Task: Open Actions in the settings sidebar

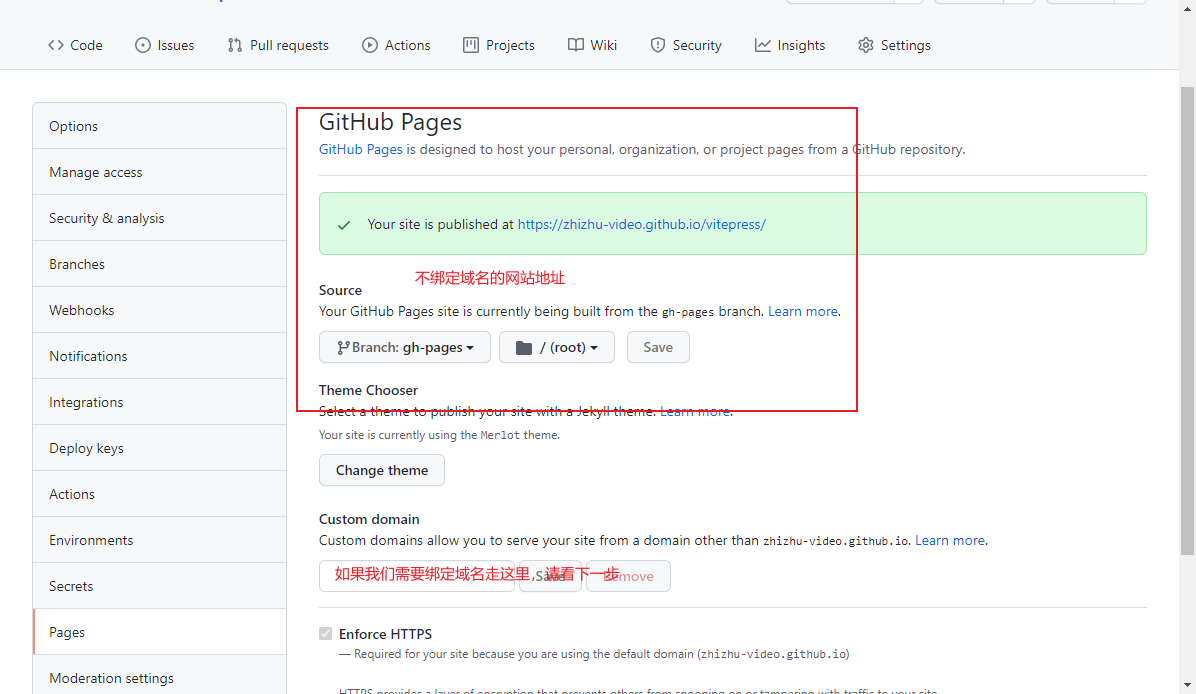Action: click(x=159, y=494)
